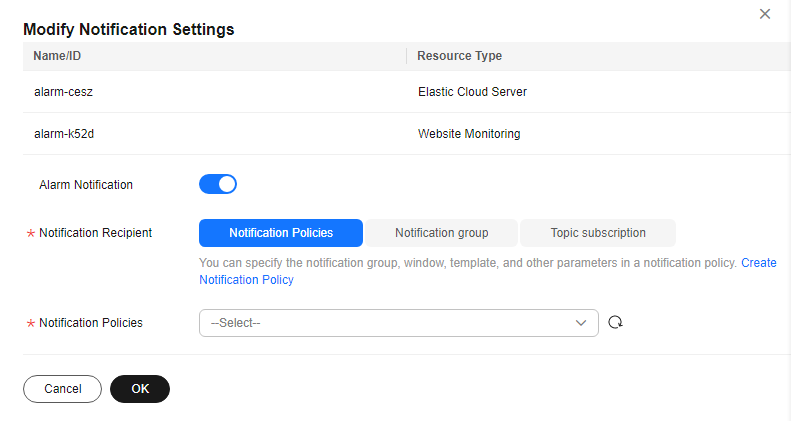Click the Website Monitoring cell
The image size is (794, 421).
(x=468, y=134)
